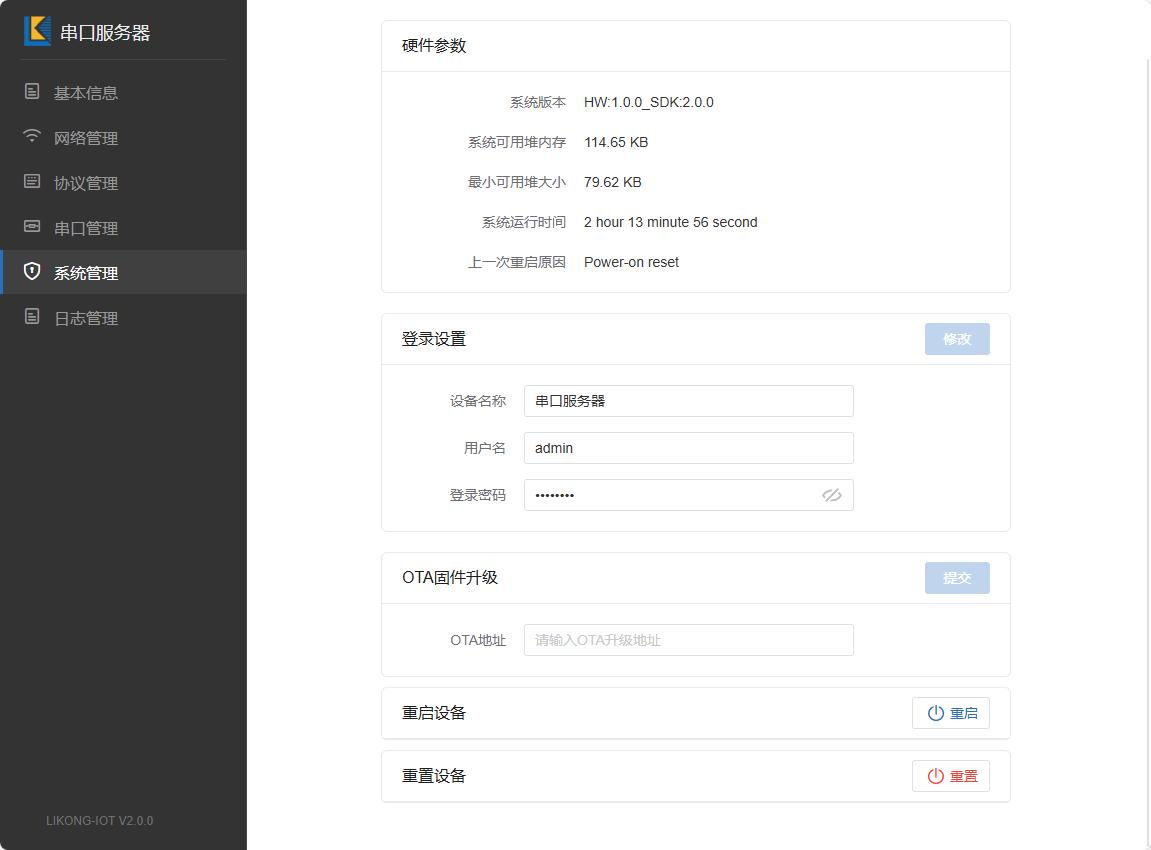
Task: Click the 系统运行时间 label
Action: pyautogui.click(x=524, y=222)
